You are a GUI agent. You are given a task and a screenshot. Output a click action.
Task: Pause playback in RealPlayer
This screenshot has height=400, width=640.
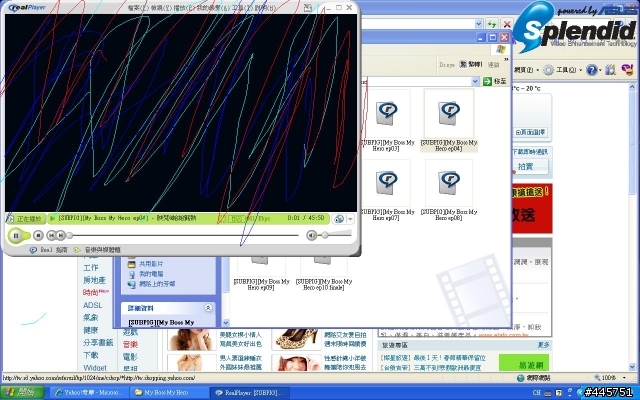16,236
